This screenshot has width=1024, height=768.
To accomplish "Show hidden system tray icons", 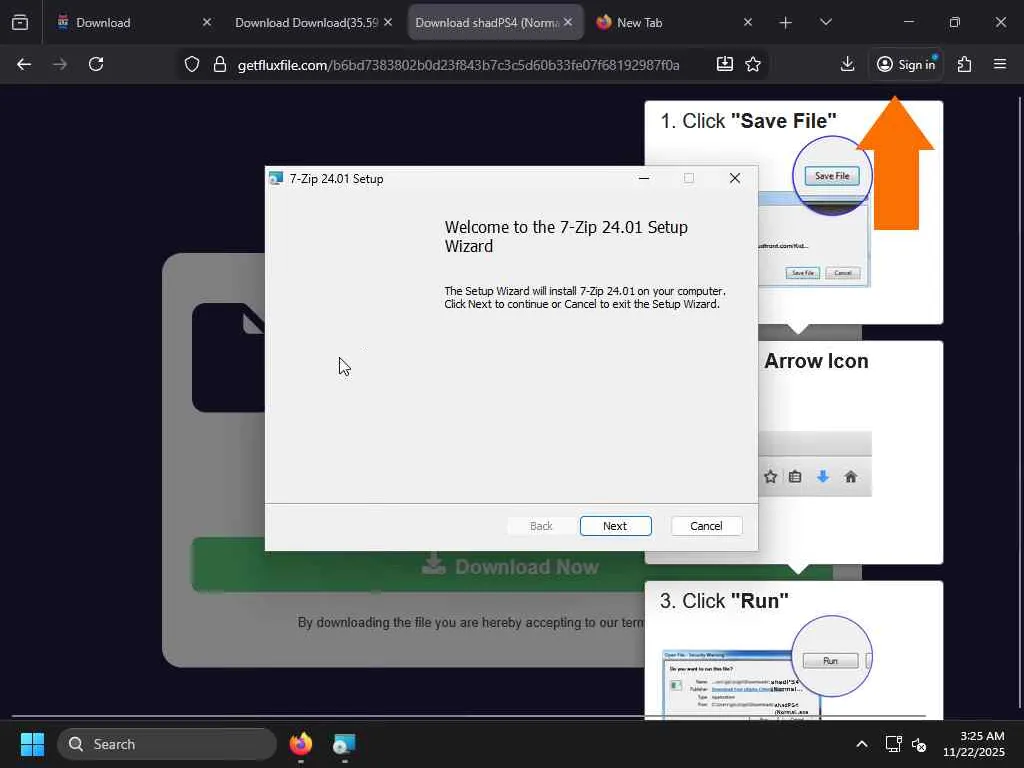I will pos(862,744).
